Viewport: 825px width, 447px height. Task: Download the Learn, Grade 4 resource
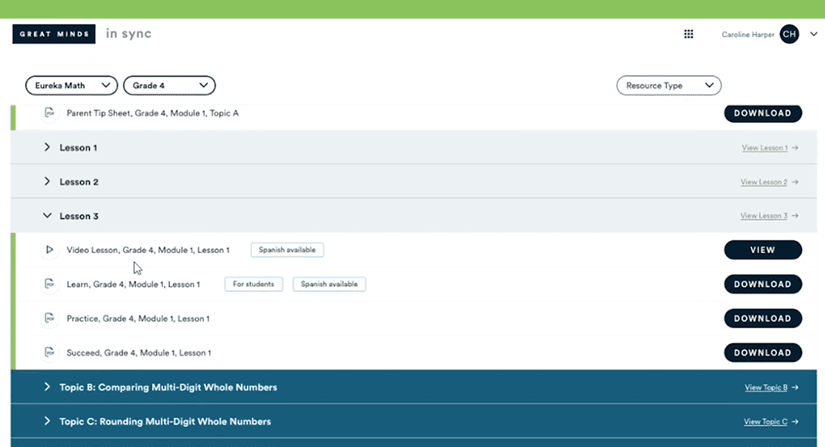coord(763,284)
